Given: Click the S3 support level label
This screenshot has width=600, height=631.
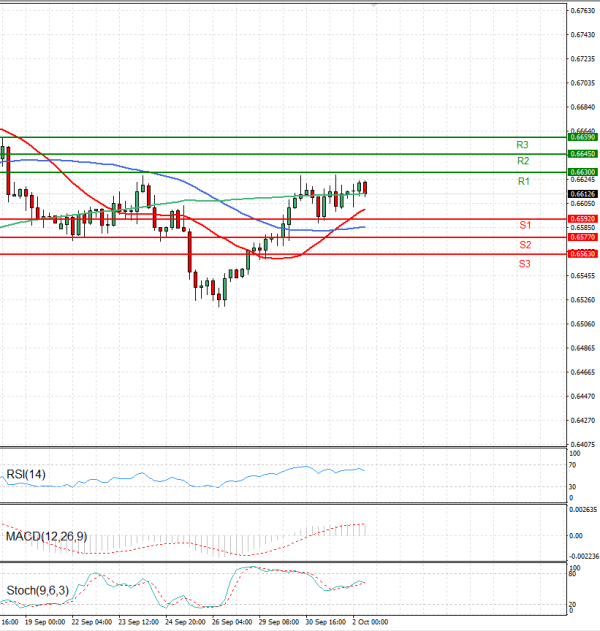Looking at the screenshot, I should [524, 263].
